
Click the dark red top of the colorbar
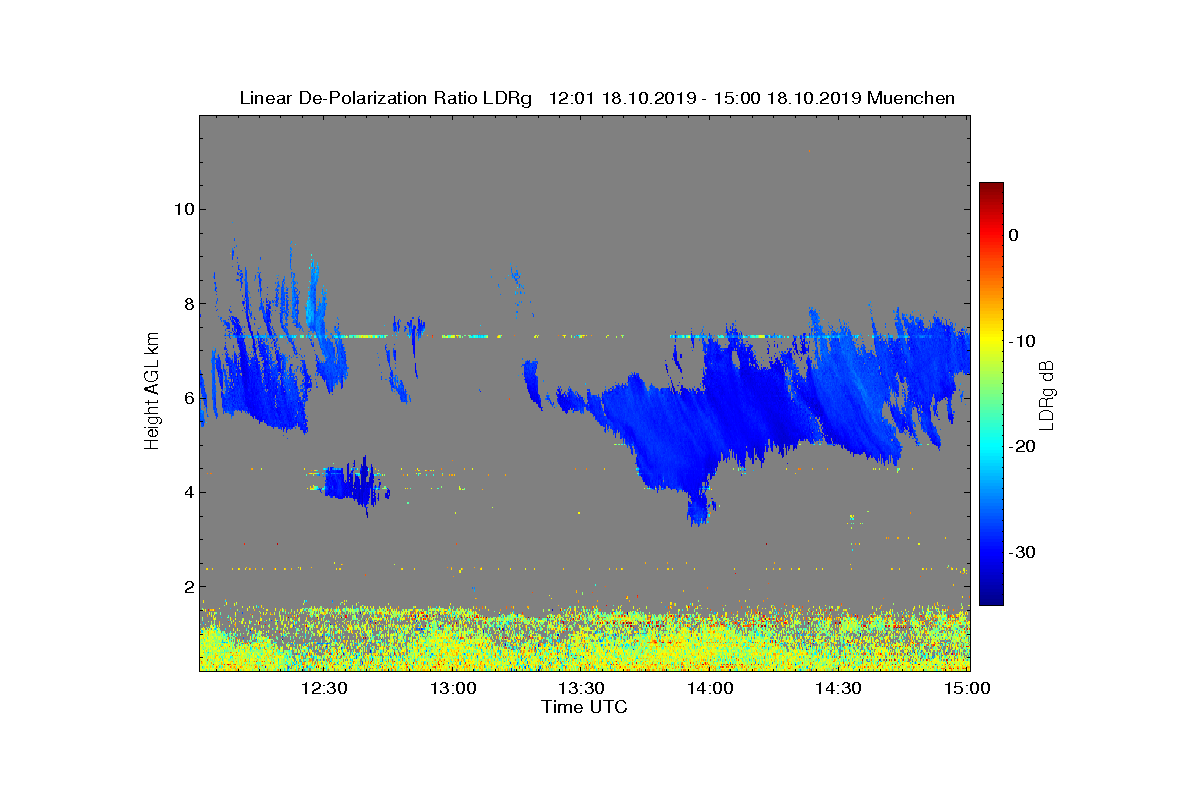coord(991,190)
